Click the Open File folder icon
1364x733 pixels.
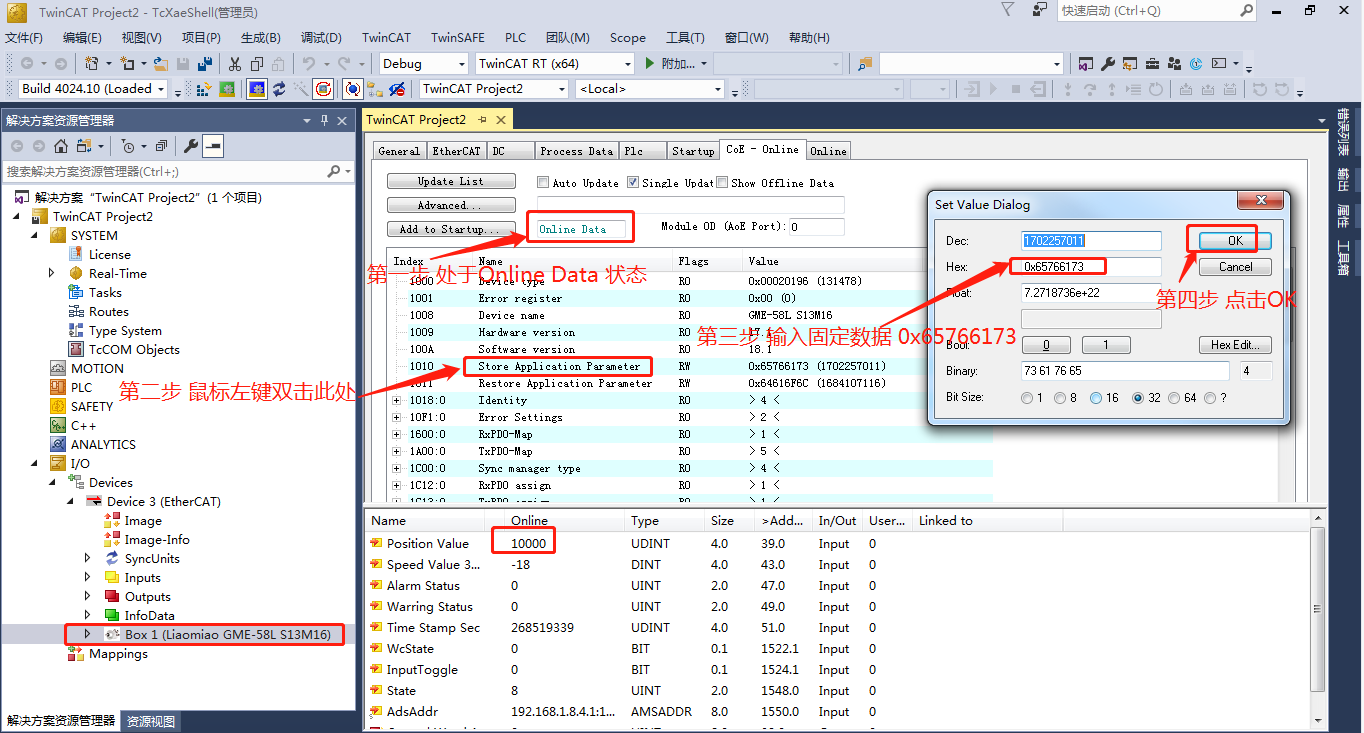tap(160, 64)
